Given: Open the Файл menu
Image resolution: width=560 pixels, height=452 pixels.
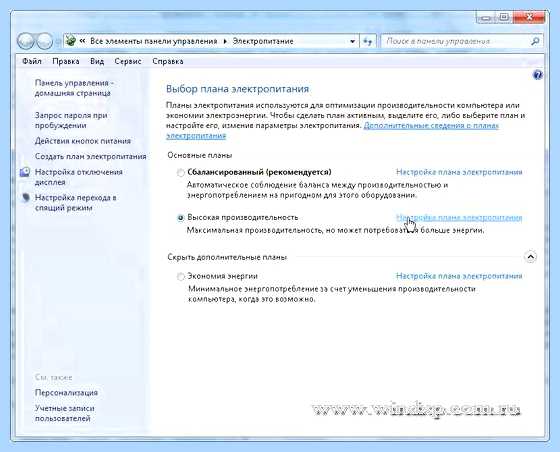Looking at the screenshot, I should click(32, 61).
